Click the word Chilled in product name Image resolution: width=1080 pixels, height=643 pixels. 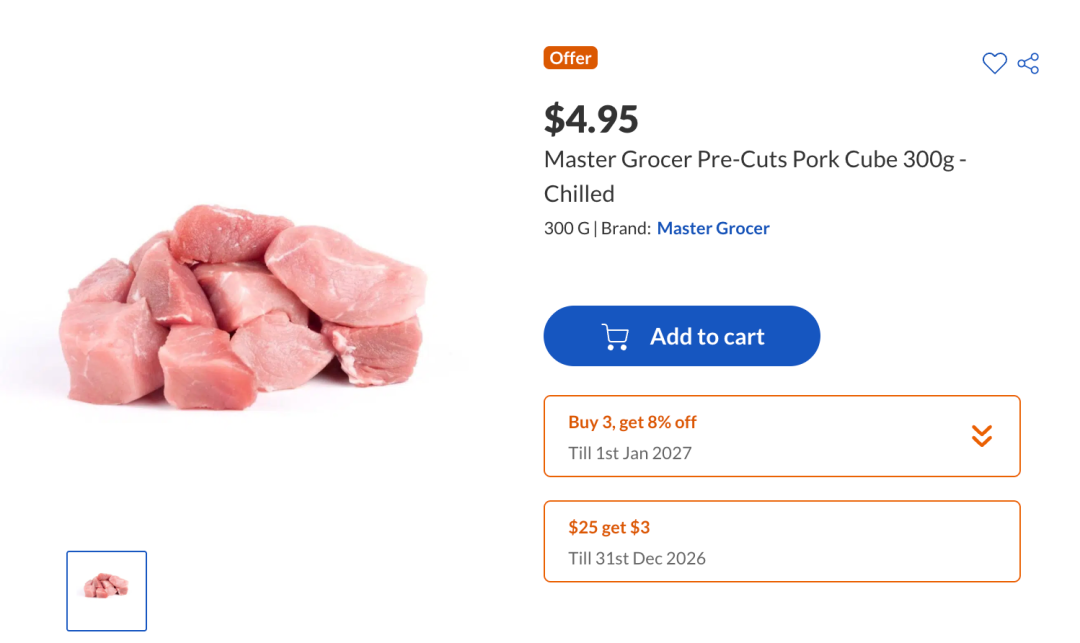pos(579,194)
